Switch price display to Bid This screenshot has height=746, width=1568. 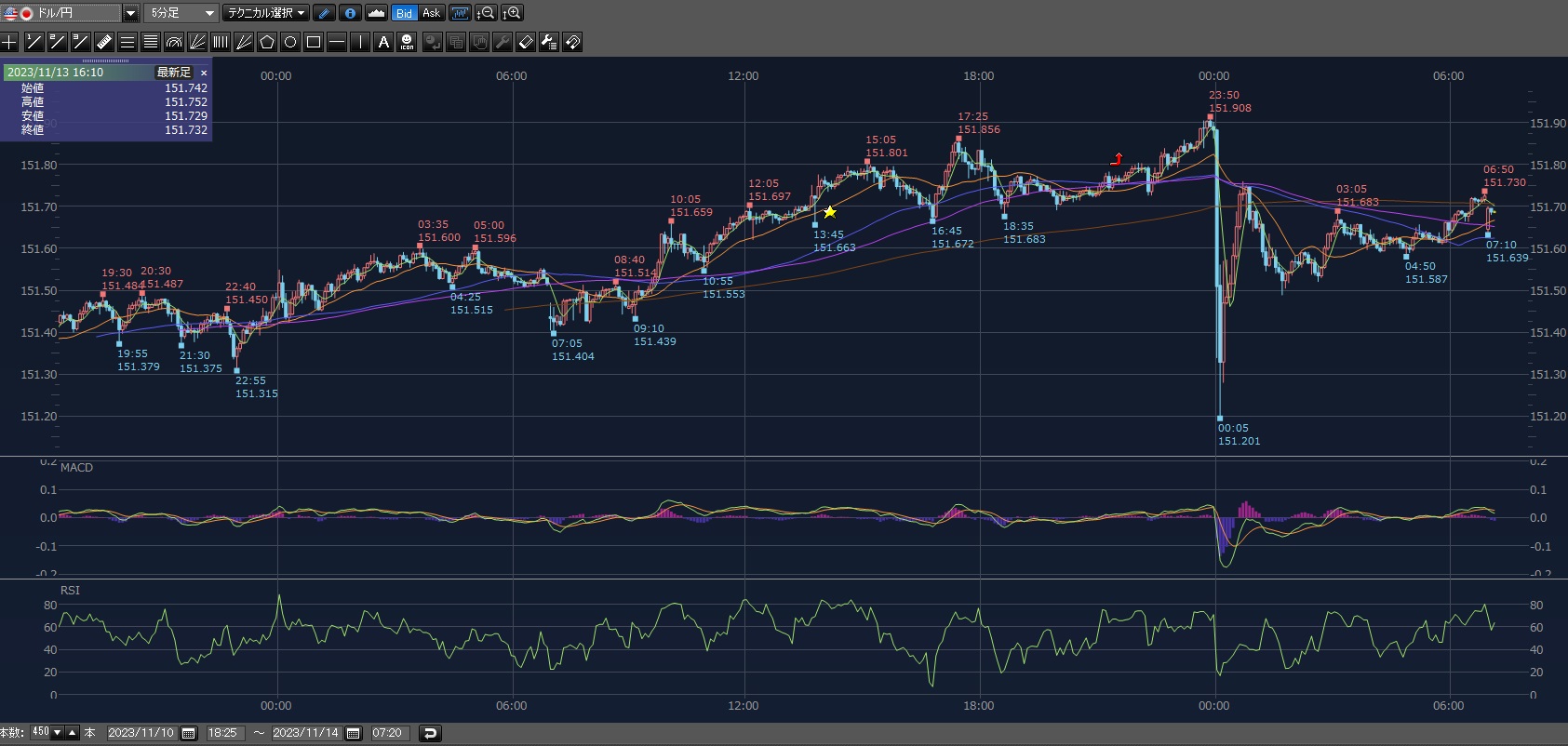404,13
